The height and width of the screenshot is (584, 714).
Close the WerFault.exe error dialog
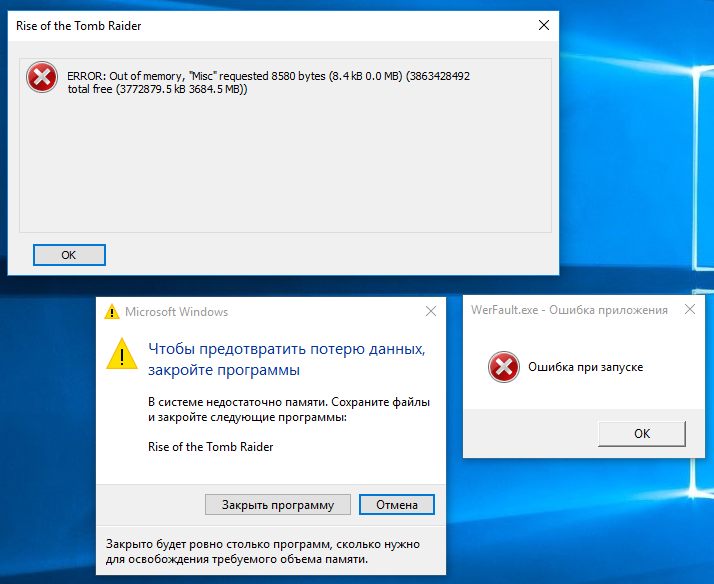(690, 310)
